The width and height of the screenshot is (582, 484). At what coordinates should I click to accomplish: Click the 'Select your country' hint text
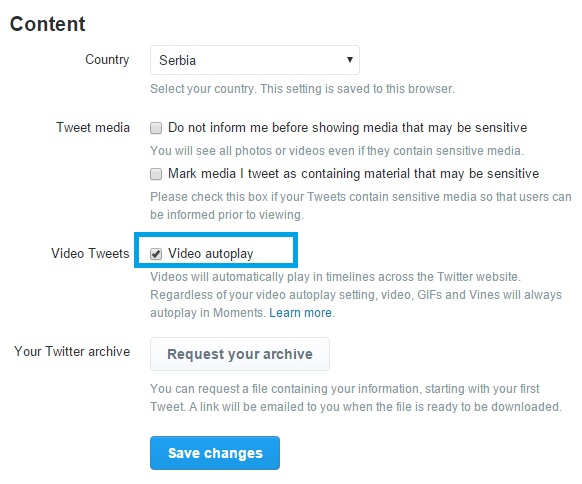302,89
